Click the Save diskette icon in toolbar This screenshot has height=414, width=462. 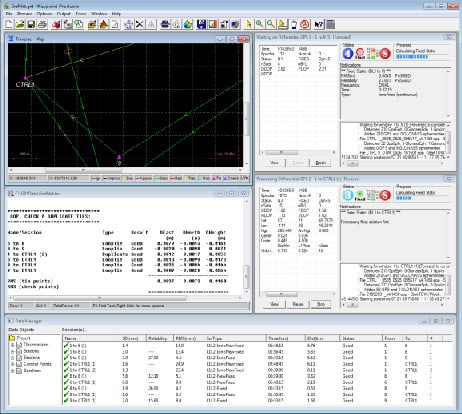(x=31, y=24)
